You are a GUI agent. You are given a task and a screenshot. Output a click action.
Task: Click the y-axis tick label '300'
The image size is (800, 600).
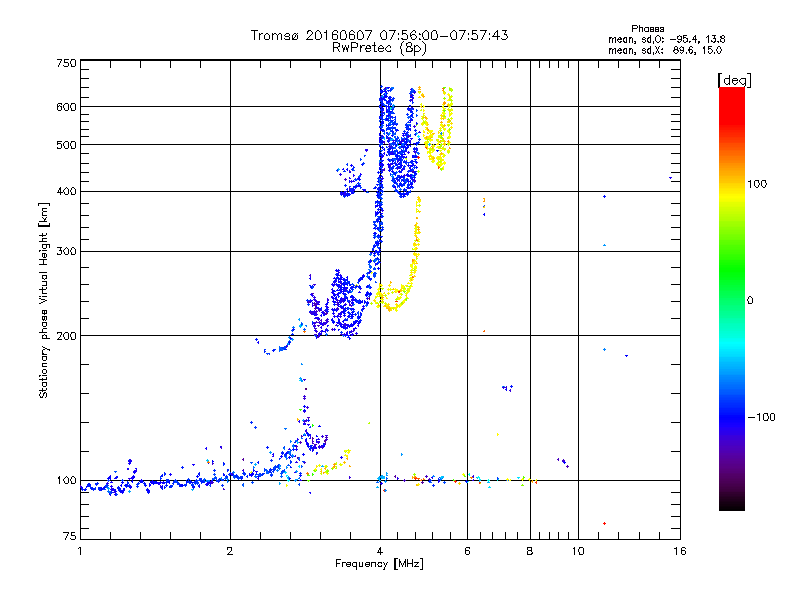pyautogui.click(x=66, y=251)
